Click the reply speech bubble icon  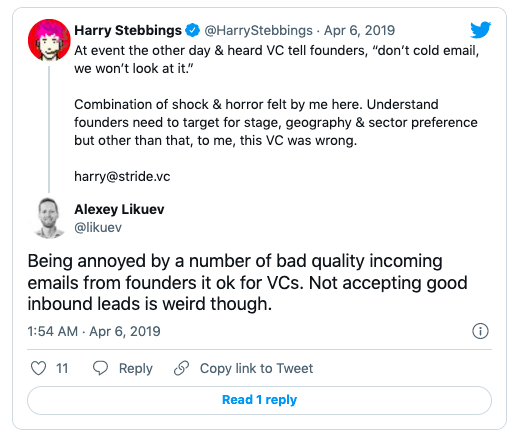coord(100,368)
